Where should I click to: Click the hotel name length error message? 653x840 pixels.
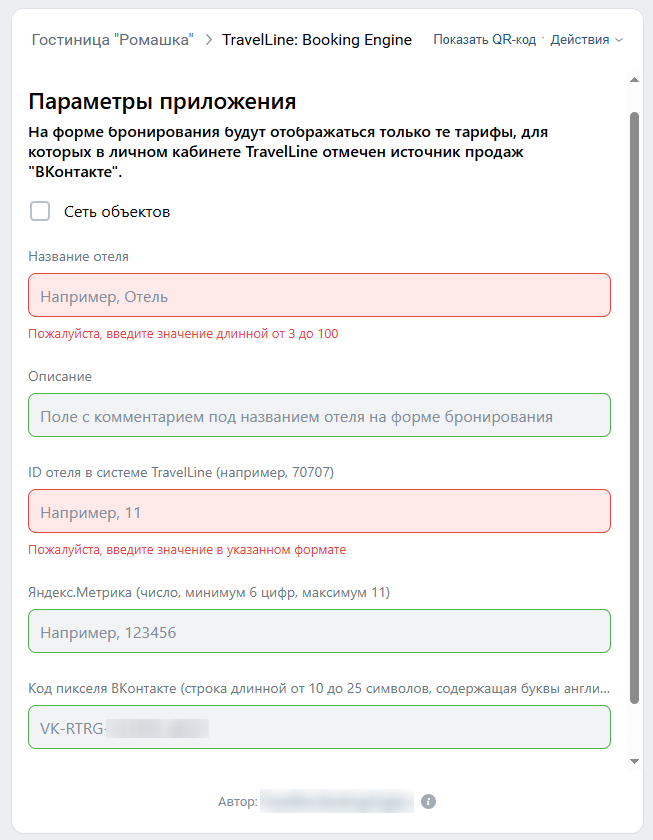(183, 334)
